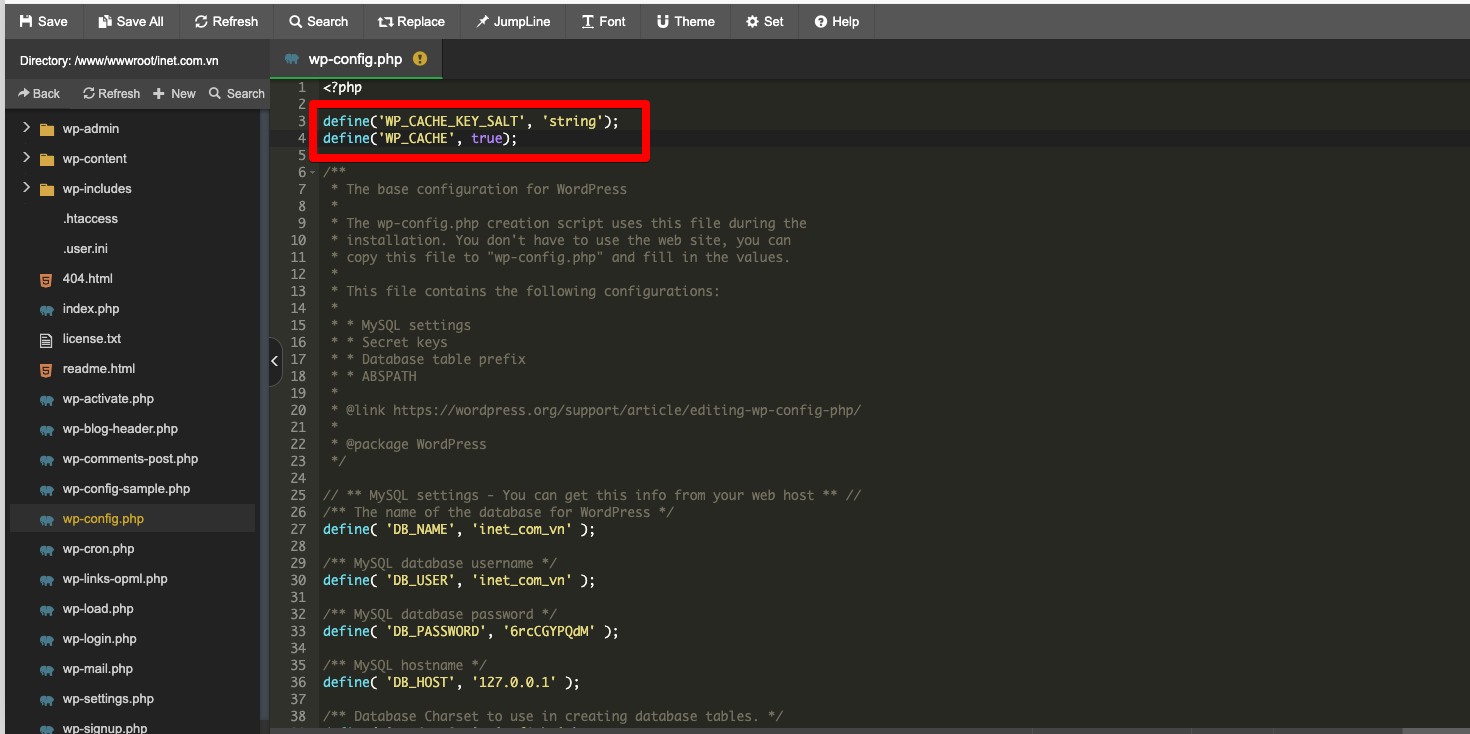Click the PHP icon beside wp-cron.php

(46, 549)
